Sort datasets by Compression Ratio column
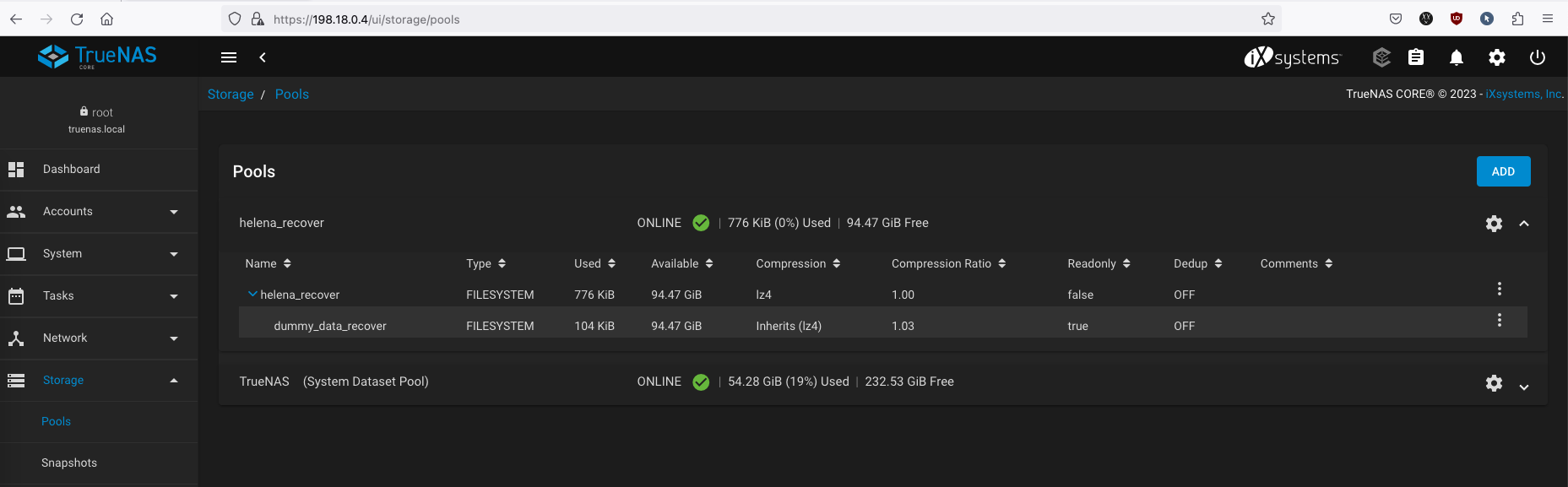This screenshot has height=487, width=1568. pos(949,263)
